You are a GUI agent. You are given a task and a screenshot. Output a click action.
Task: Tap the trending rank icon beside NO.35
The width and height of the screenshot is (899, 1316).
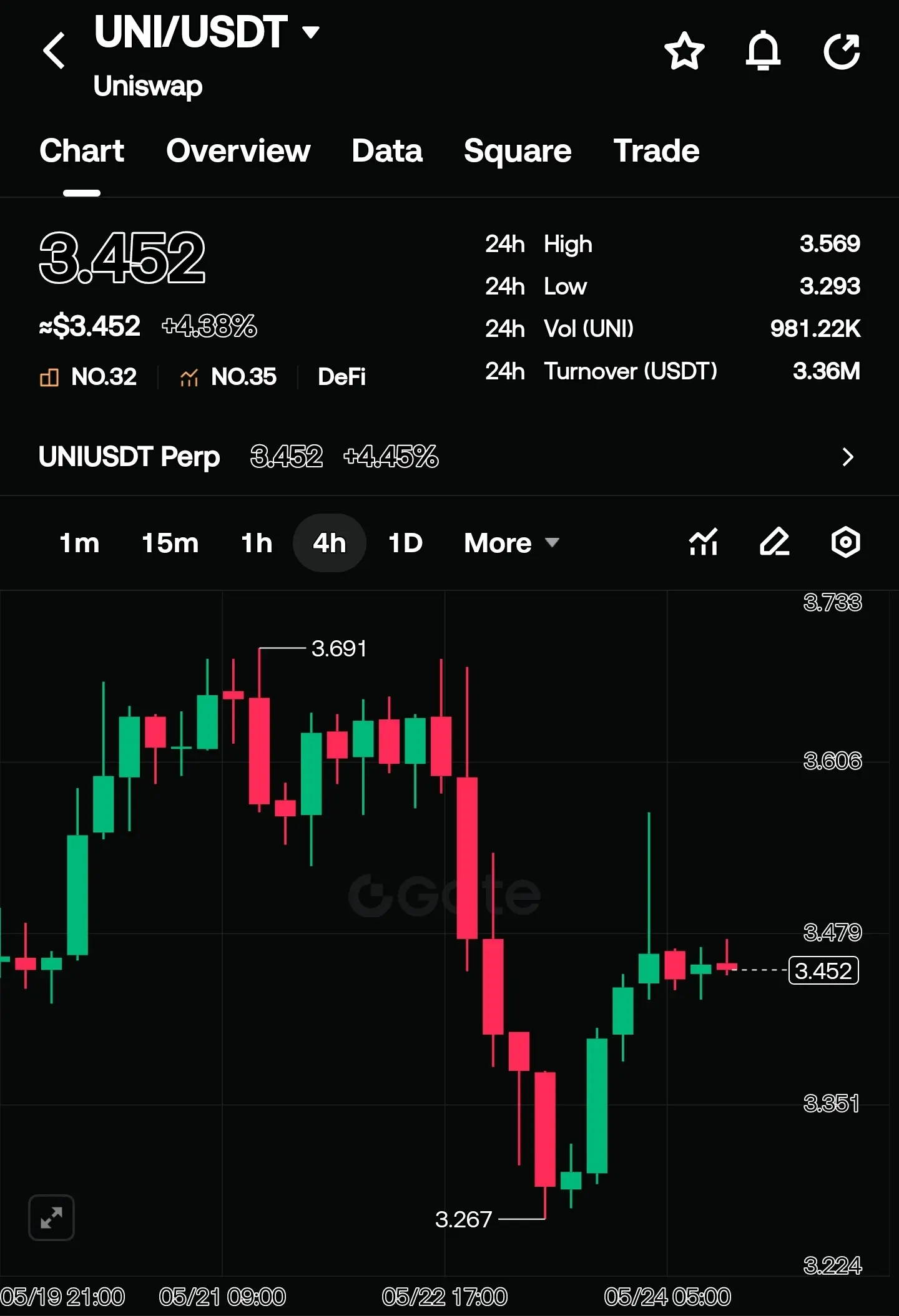189,377
